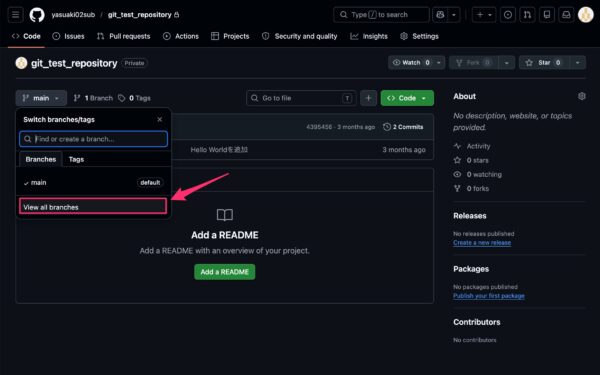Open pull requests icon in header
Viewport: 600px width, 375px height.
pos(527,15)
